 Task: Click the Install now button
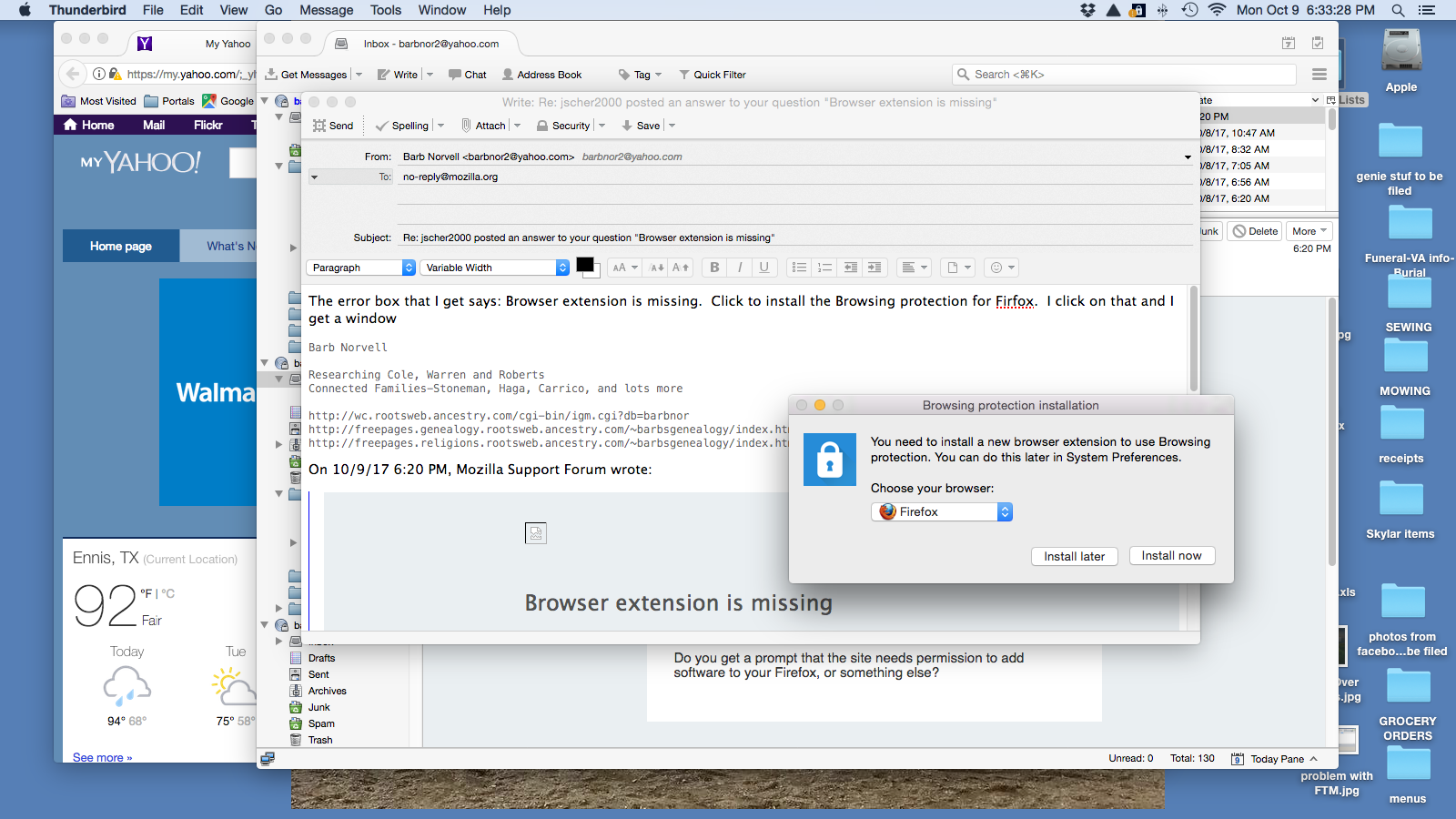pos(1172,556)
